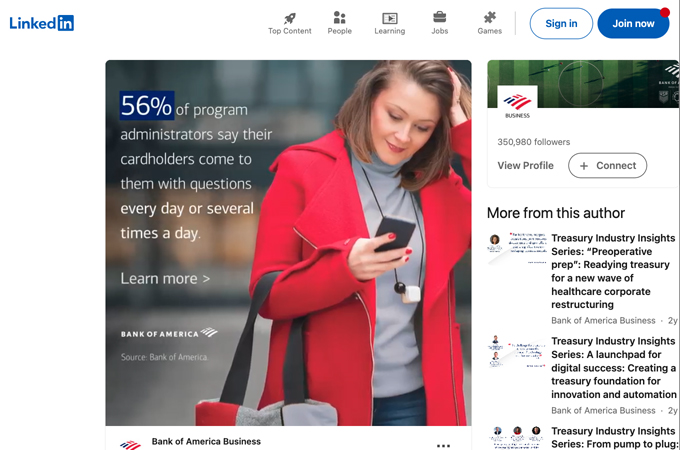Open thumbnail of From pump to plug article
The width and height of the screenshot is (680, 450).
point(517,437)
